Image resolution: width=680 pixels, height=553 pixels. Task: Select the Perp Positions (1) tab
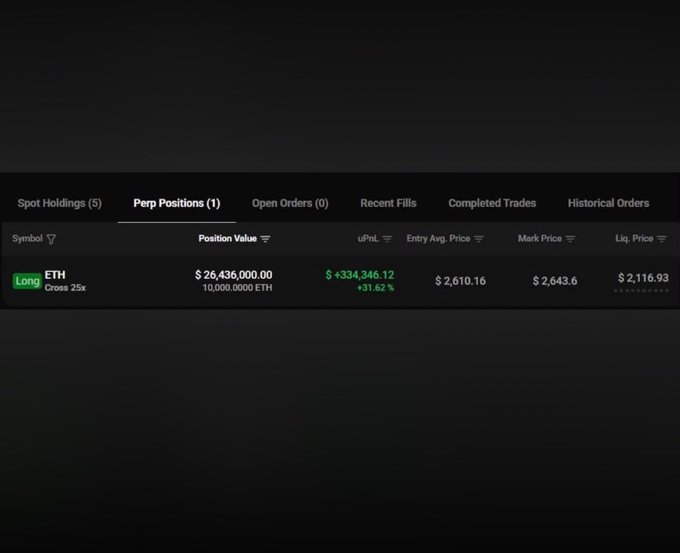(x=177, y=203)
